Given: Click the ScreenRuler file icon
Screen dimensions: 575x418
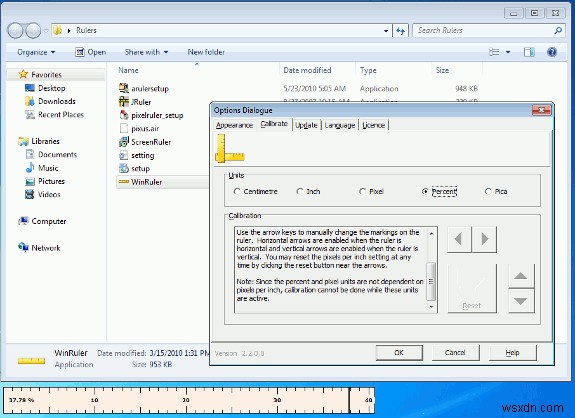Looking at the screenshot, I should 124,142.
